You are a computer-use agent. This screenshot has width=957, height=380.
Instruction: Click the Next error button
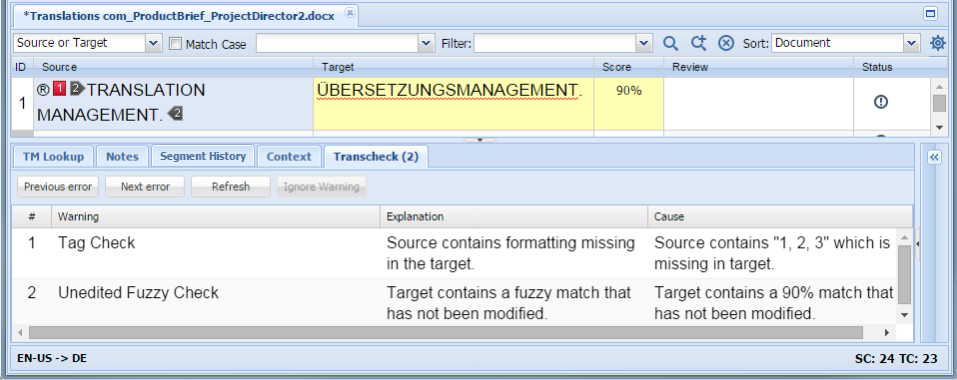(x=145, y=187)
